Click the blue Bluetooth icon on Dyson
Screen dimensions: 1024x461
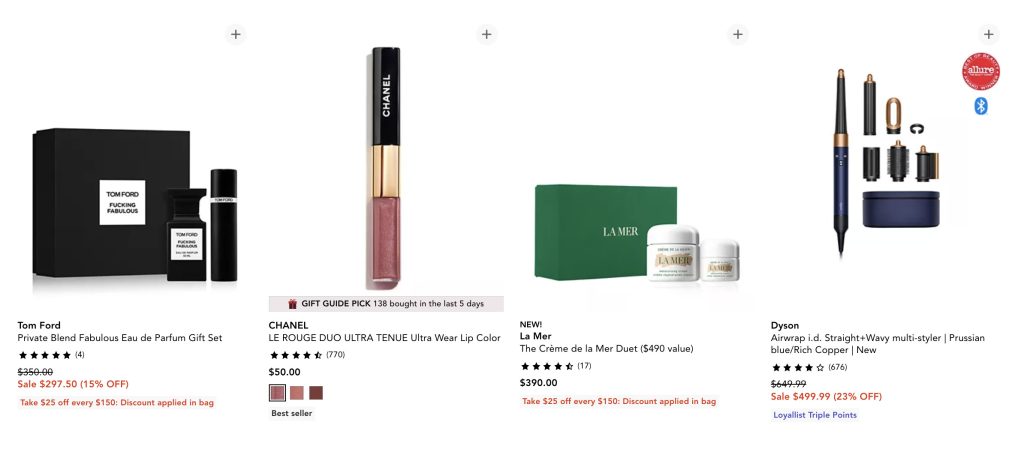click(x=981, y=106)
